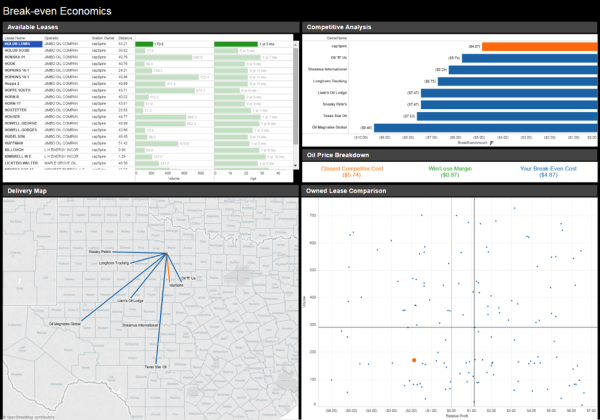The height and width of the screenshot is (420, 600).
Task: Click the Oil 'R' Us blue bar
Action: coord(530,58)
